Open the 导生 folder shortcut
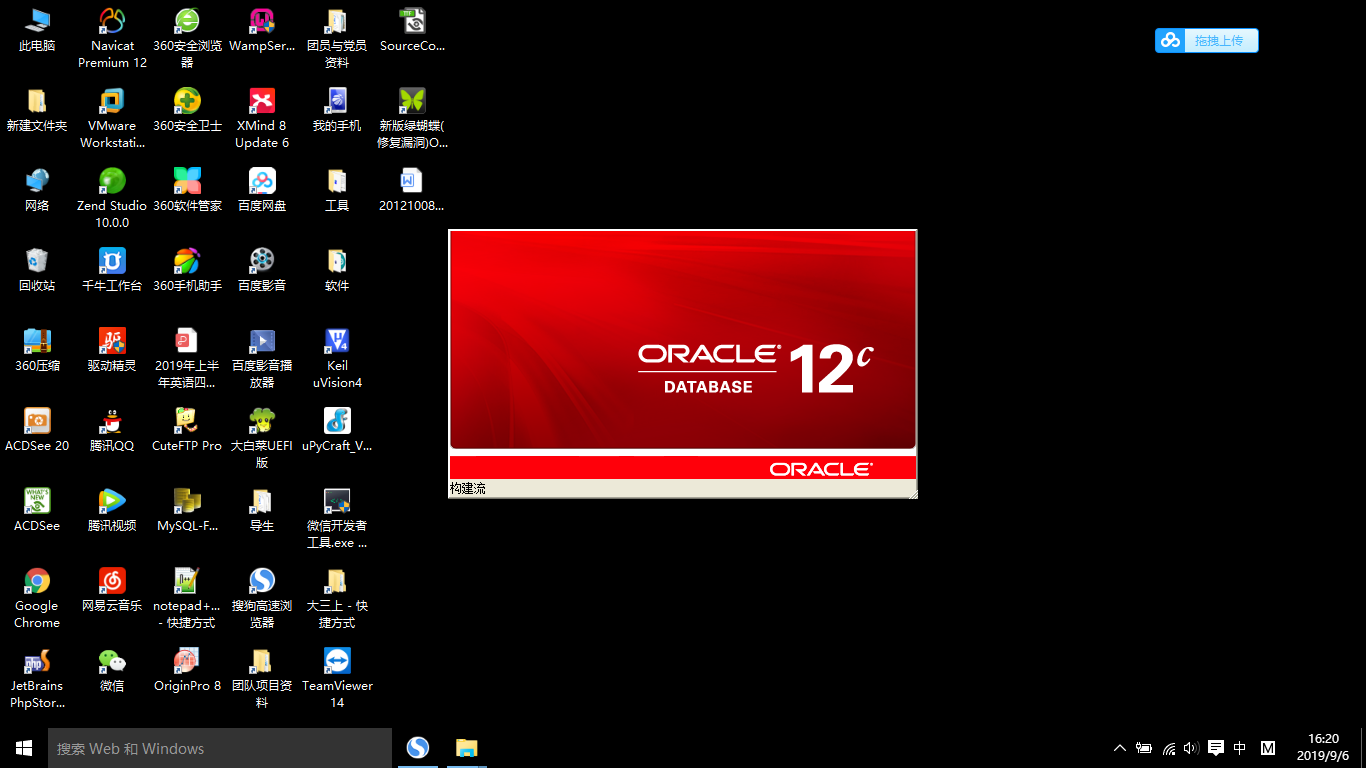Screen dimensions: 1366x768 pos(262,510)
